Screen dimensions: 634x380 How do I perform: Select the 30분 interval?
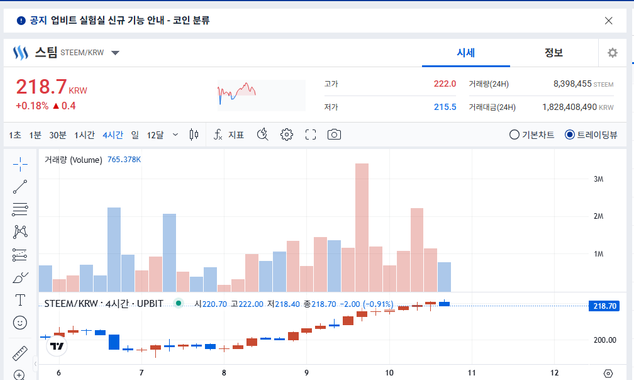tap(58, 135)
